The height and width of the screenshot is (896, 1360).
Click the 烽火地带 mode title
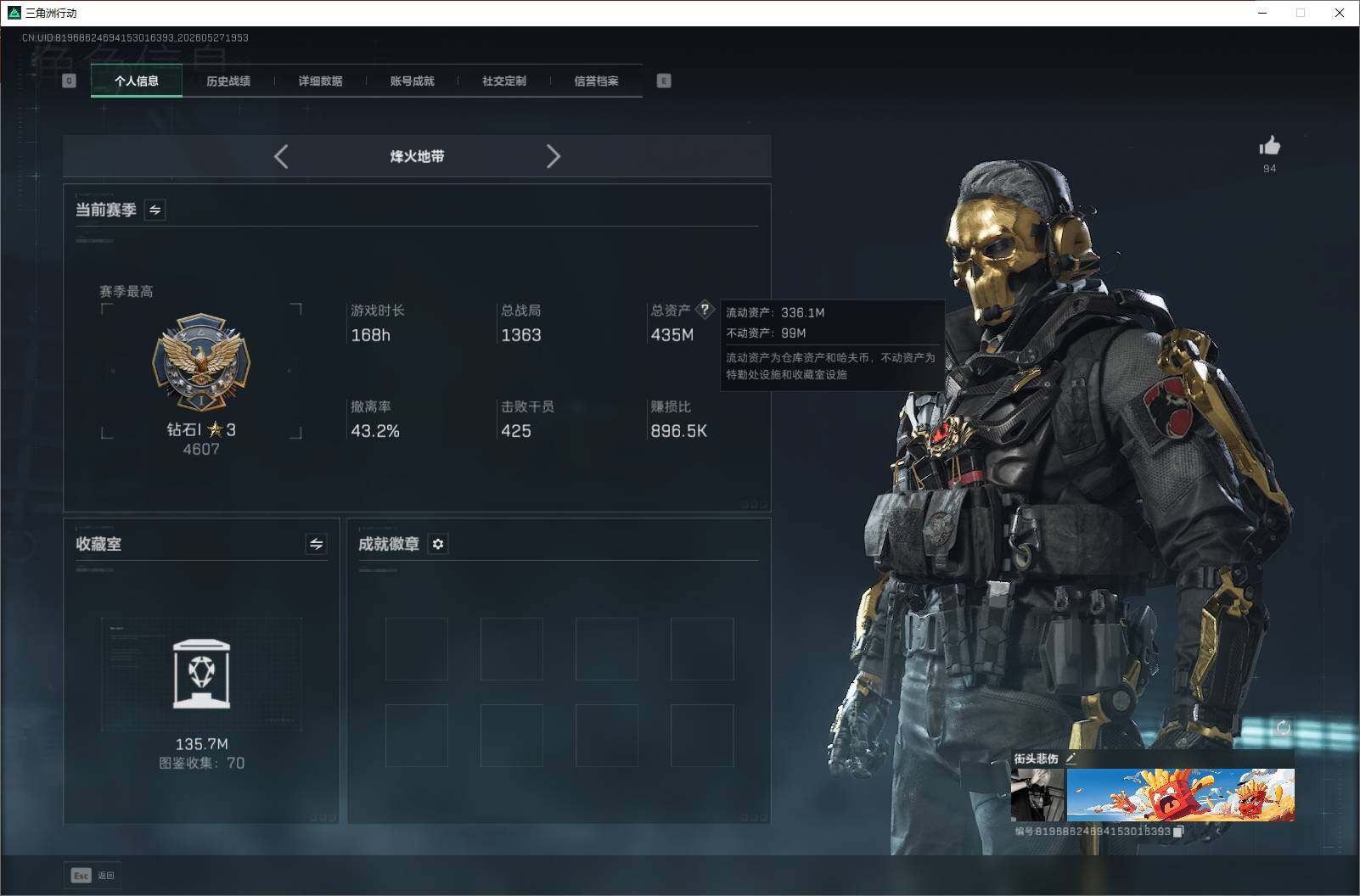[417, 156]
